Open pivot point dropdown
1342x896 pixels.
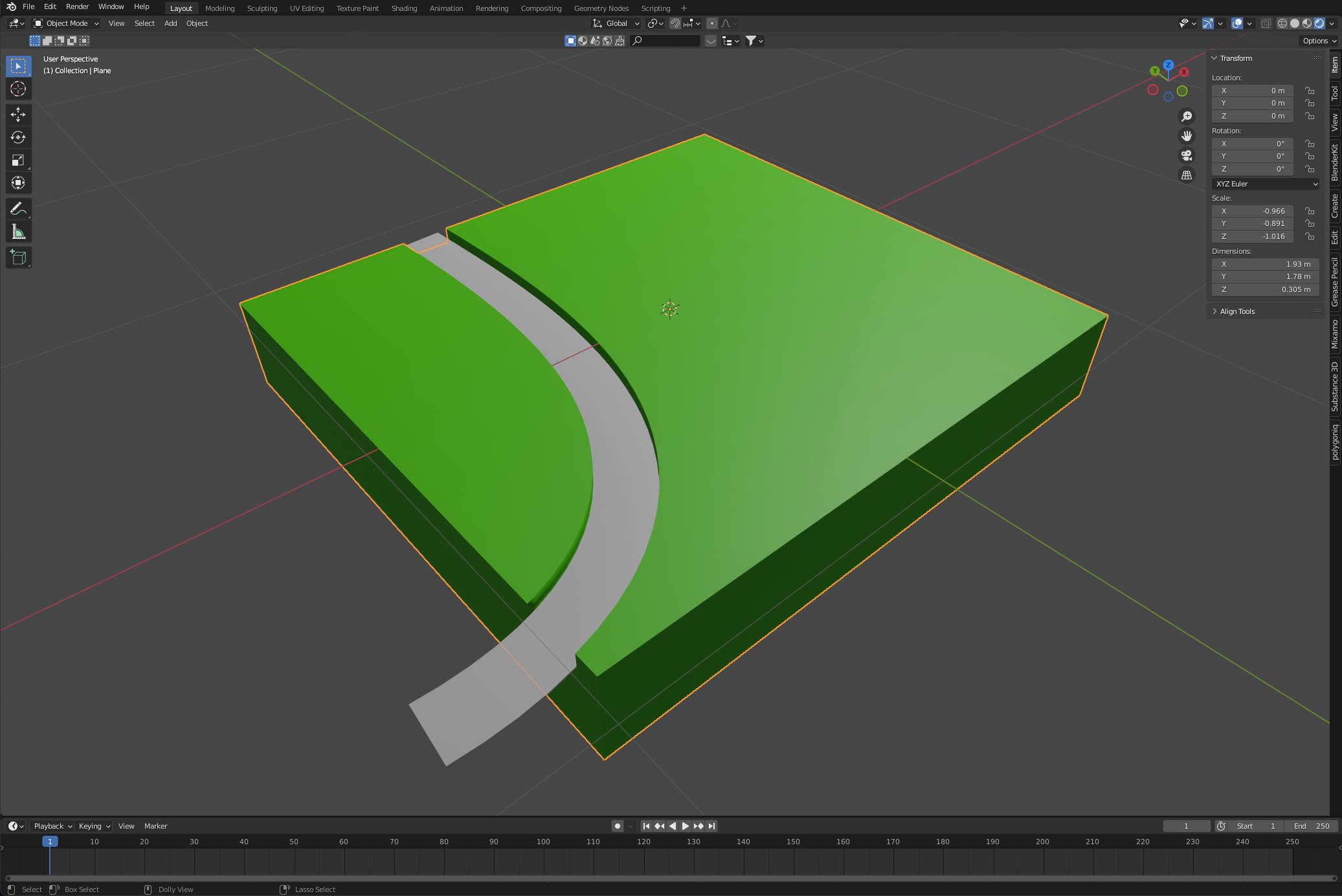coord(655,23)
